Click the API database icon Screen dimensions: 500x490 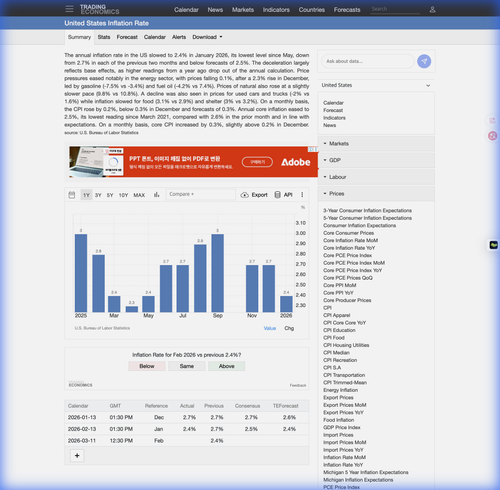[x=277, y=195]
